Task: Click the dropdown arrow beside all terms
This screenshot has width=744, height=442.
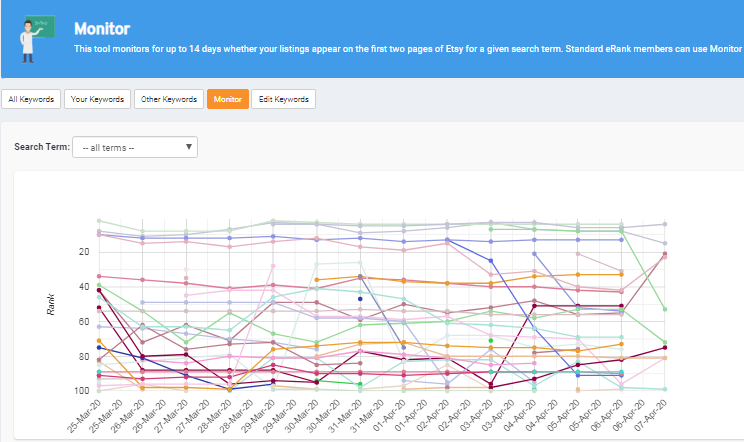Action: [189, 147]
